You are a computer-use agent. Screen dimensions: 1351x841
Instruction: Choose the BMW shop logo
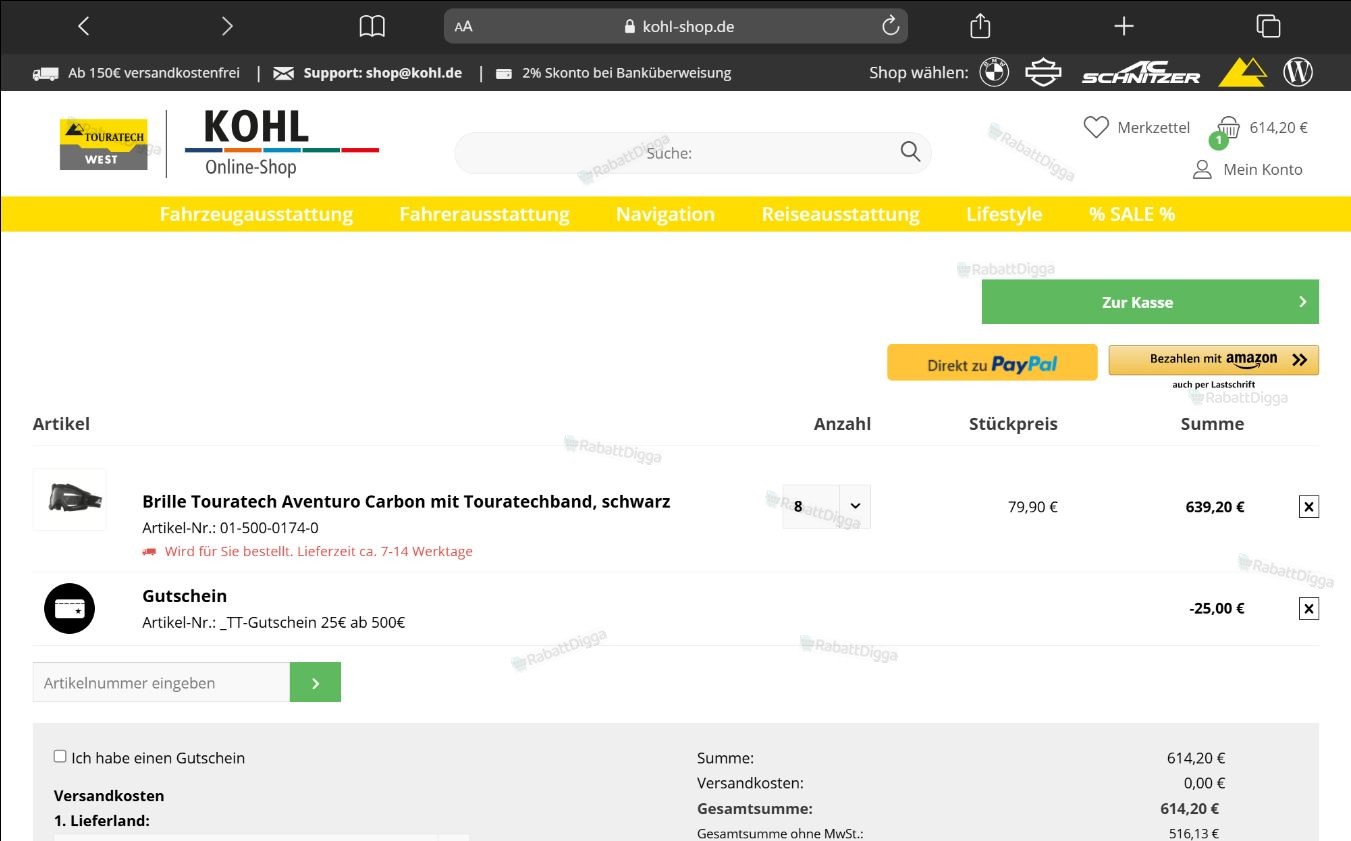click(x=994, y=72)
